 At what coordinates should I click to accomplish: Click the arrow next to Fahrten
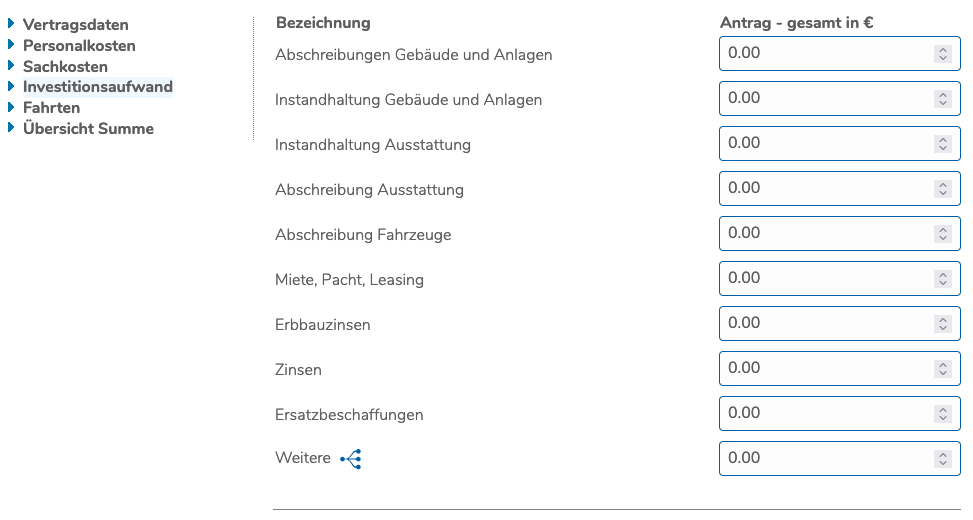(x=11, y=107)
